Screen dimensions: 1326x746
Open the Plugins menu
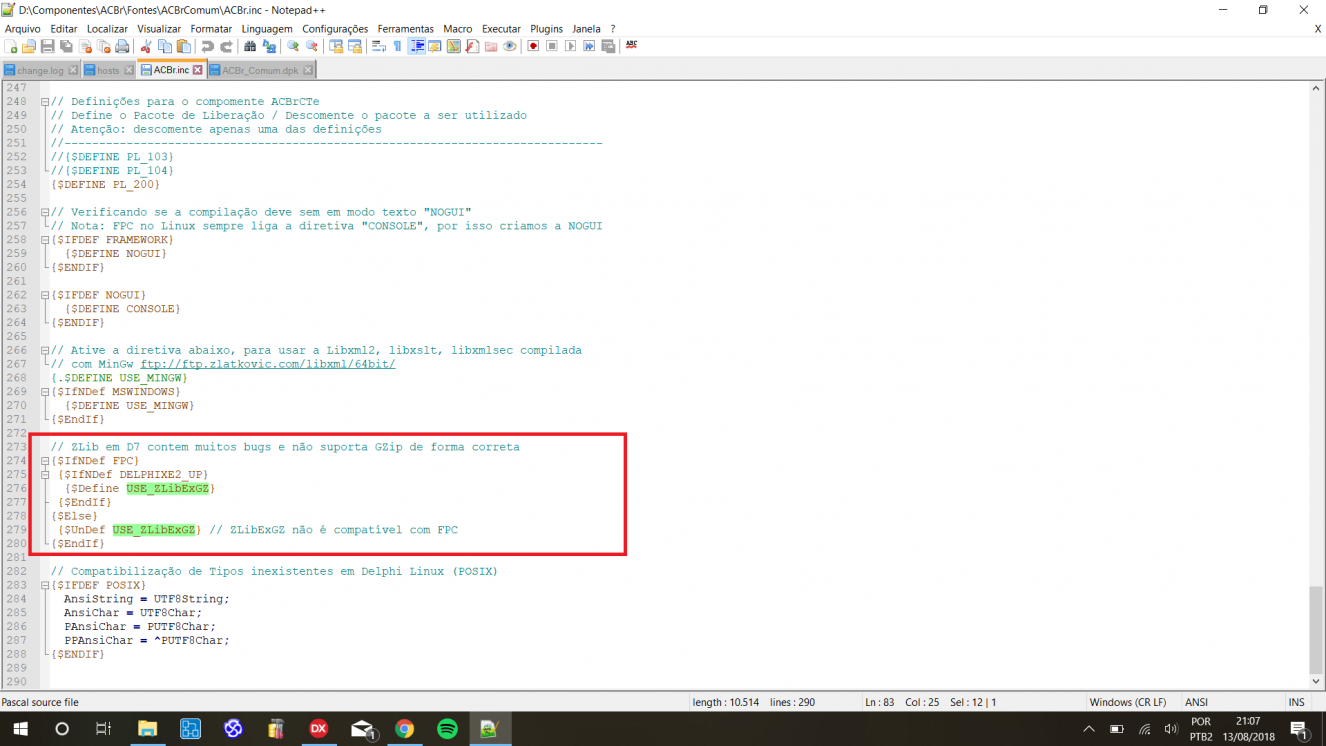(546, 29)
